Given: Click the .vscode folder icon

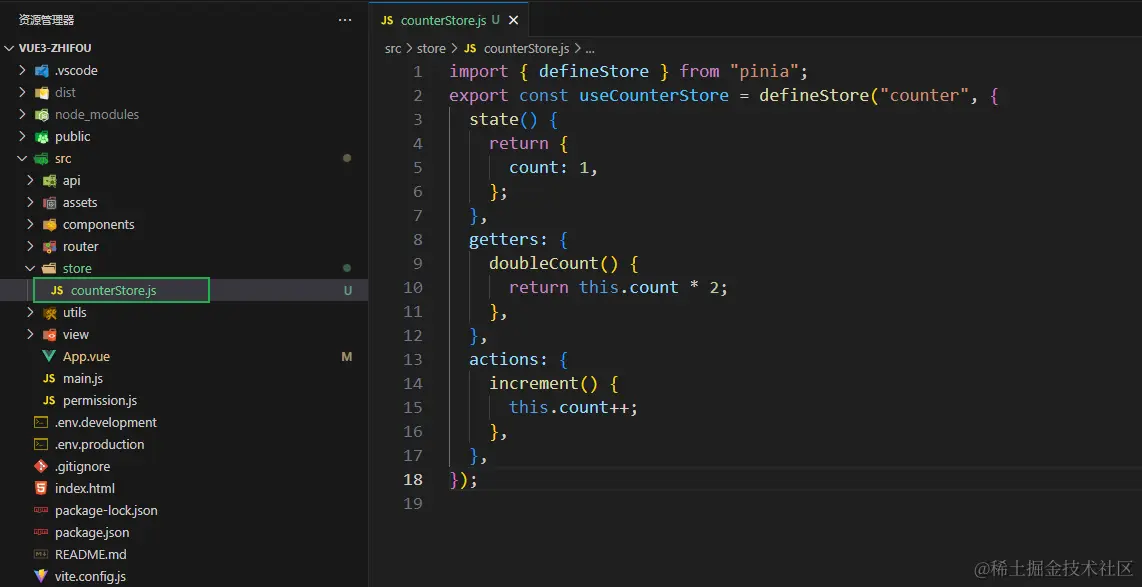Looking at the screenshot, I should 42,71.
